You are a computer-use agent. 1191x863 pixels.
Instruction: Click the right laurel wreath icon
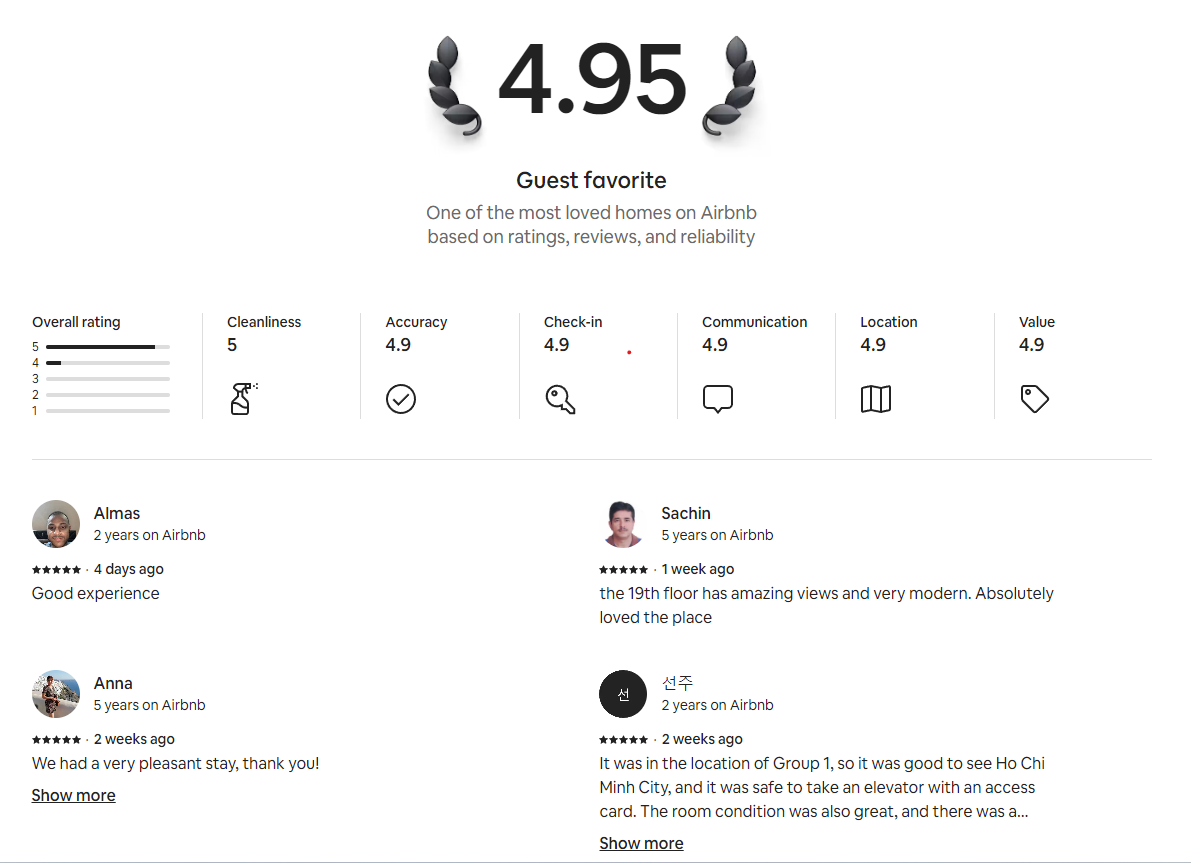[x=729, y=87]
